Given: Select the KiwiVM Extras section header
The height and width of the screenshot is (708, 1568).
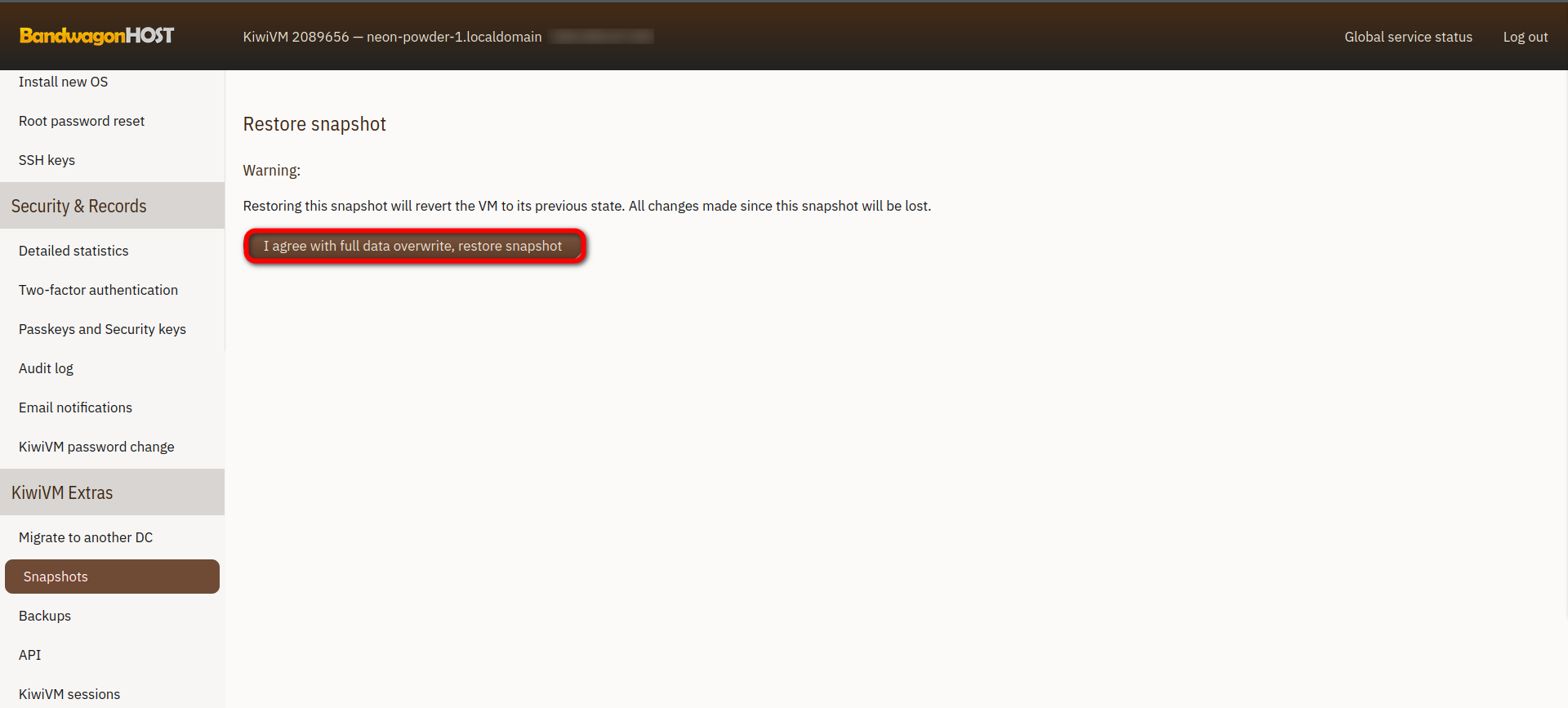Looking at the screenshot, I should click(62, 492).
